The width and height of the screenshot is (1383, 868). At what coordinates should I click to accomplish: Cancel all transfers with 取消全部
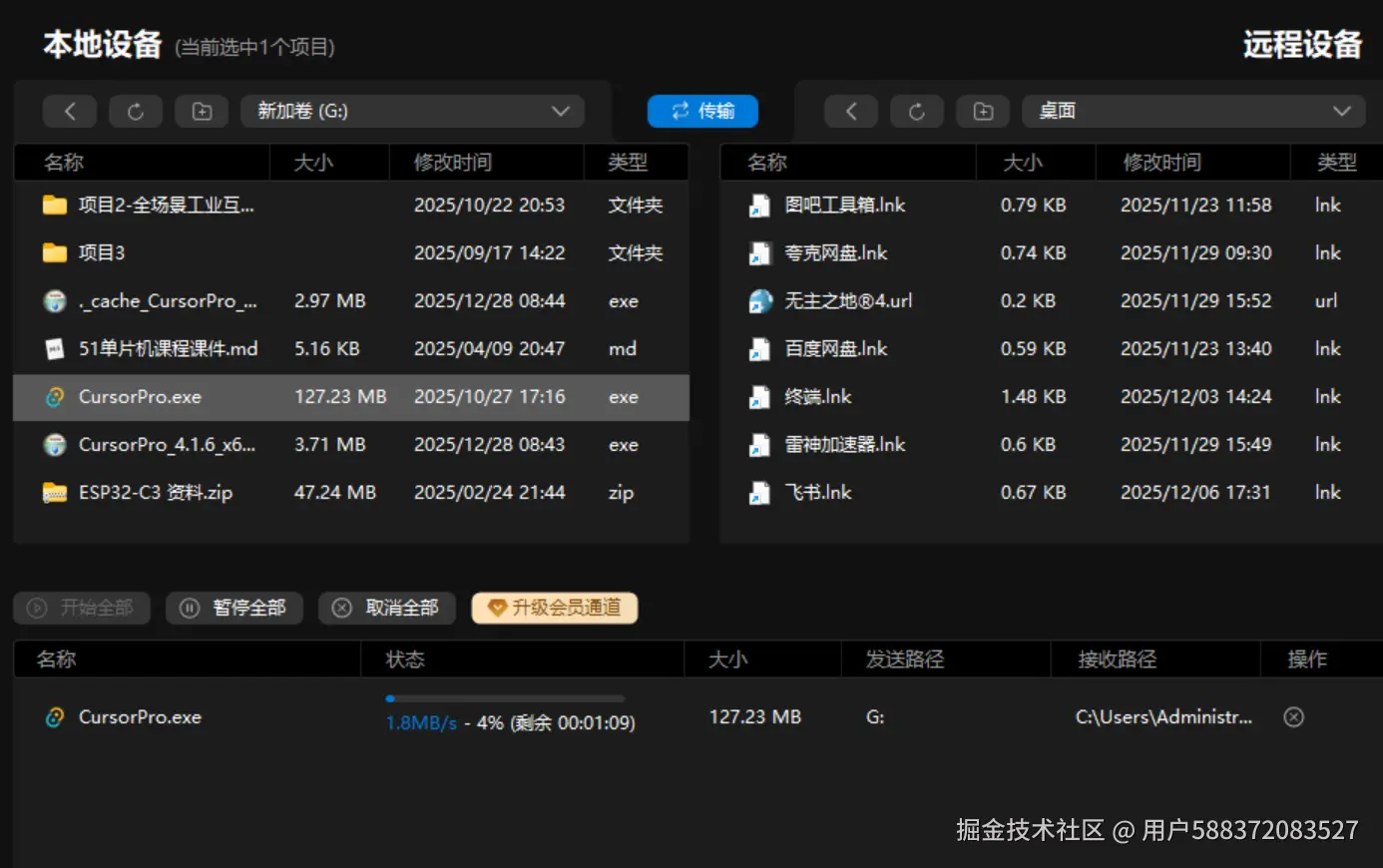tap(387, 608)
